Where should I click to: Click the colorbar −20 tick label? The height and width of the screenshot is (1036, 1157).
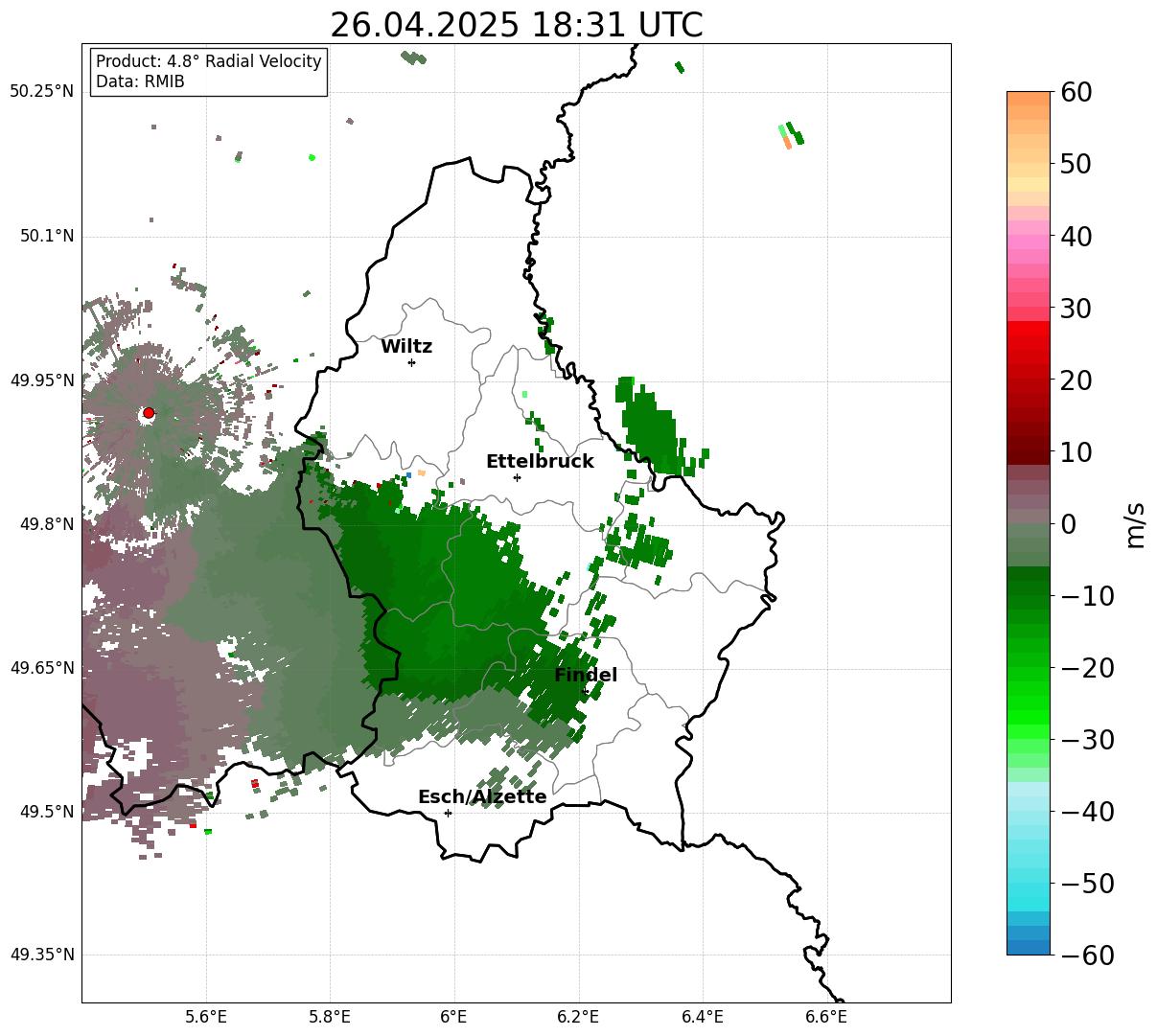(x=1087, y=668)
